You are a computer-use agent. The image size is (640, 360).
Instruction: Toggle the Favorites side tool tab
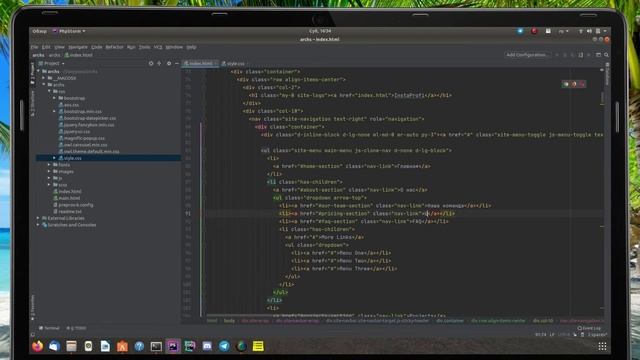pos(33,307)
